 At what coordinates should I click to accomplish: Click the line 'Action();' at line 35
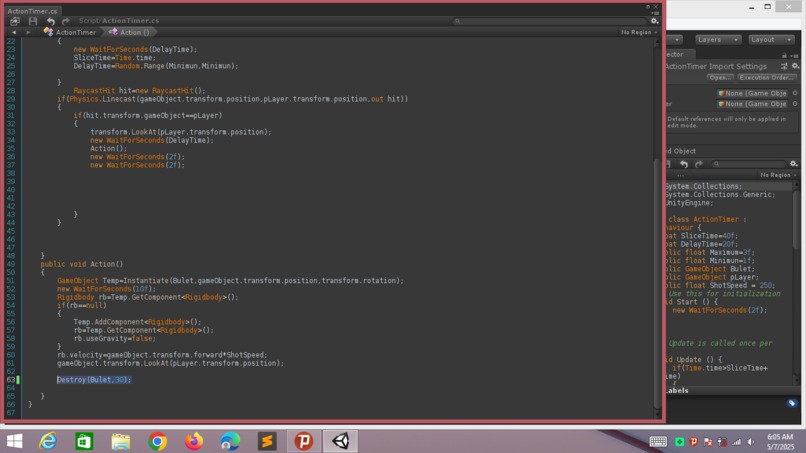(x=108, y=149)
